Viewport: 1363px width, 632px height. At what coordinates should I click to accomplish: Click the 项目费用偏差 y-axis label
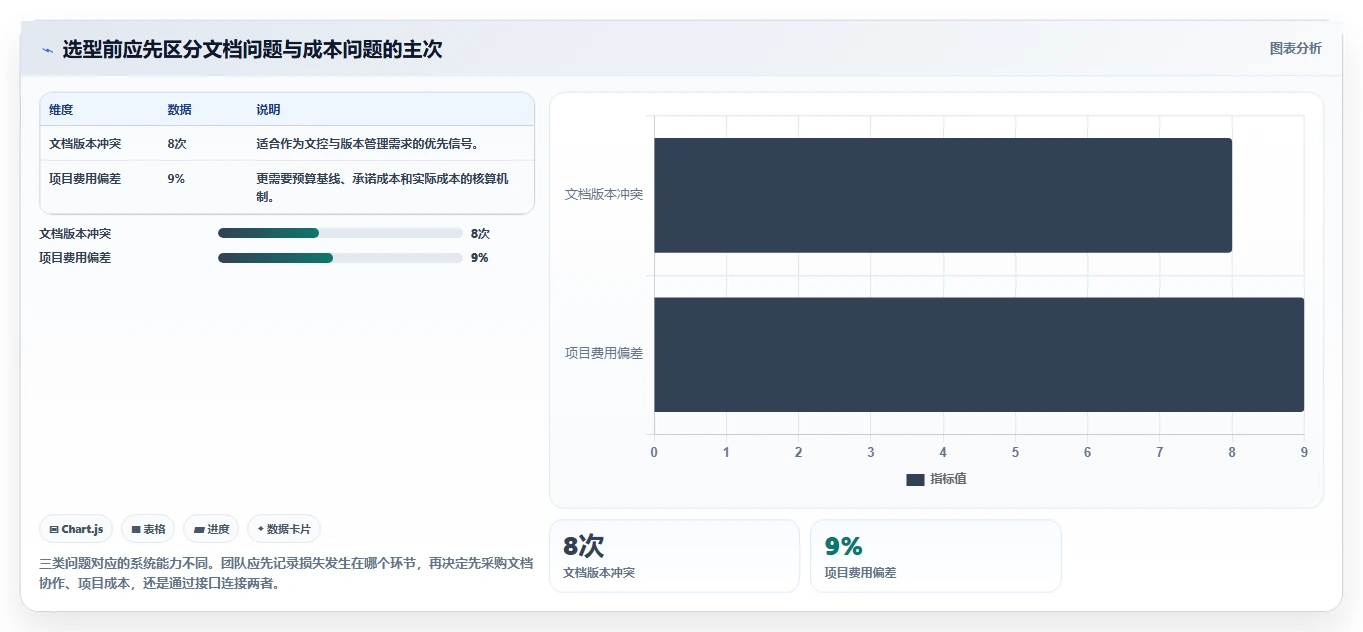click(x=604, y=353)
